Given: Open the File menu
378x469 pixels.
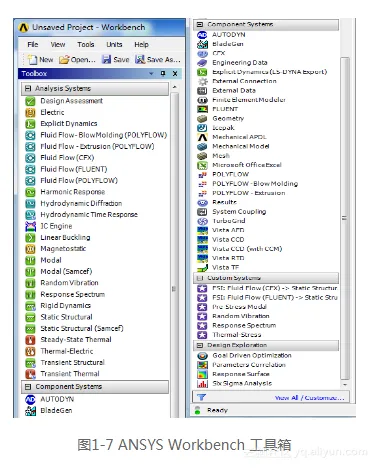Looking at the screenshot, I should pyautogui.click(x=33, y=44).
